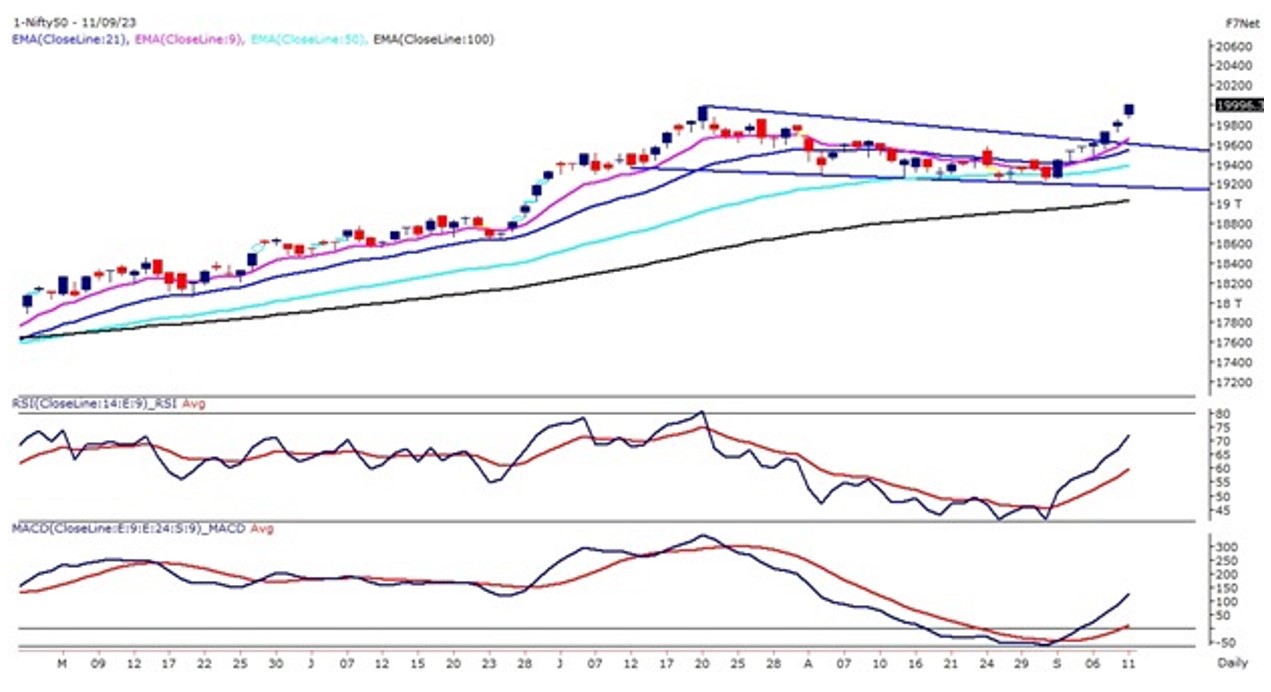The height and width of the screenshot is (692, 1271).
Task: Click the '19 T' price axis label
Action: (1229, 205)
